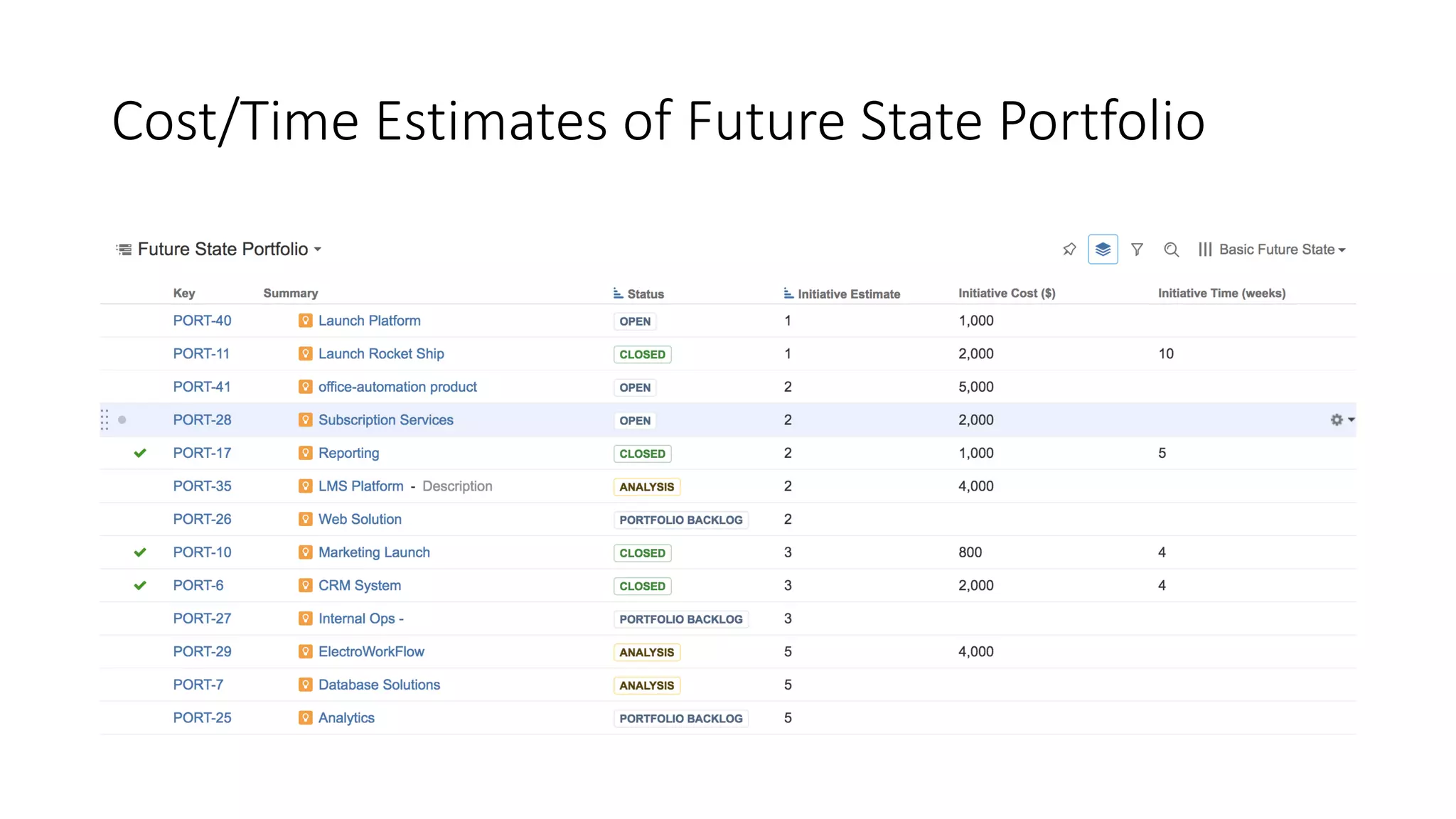
Task: Open the filter funnel icon
Action: click(x=1137, y=250)
